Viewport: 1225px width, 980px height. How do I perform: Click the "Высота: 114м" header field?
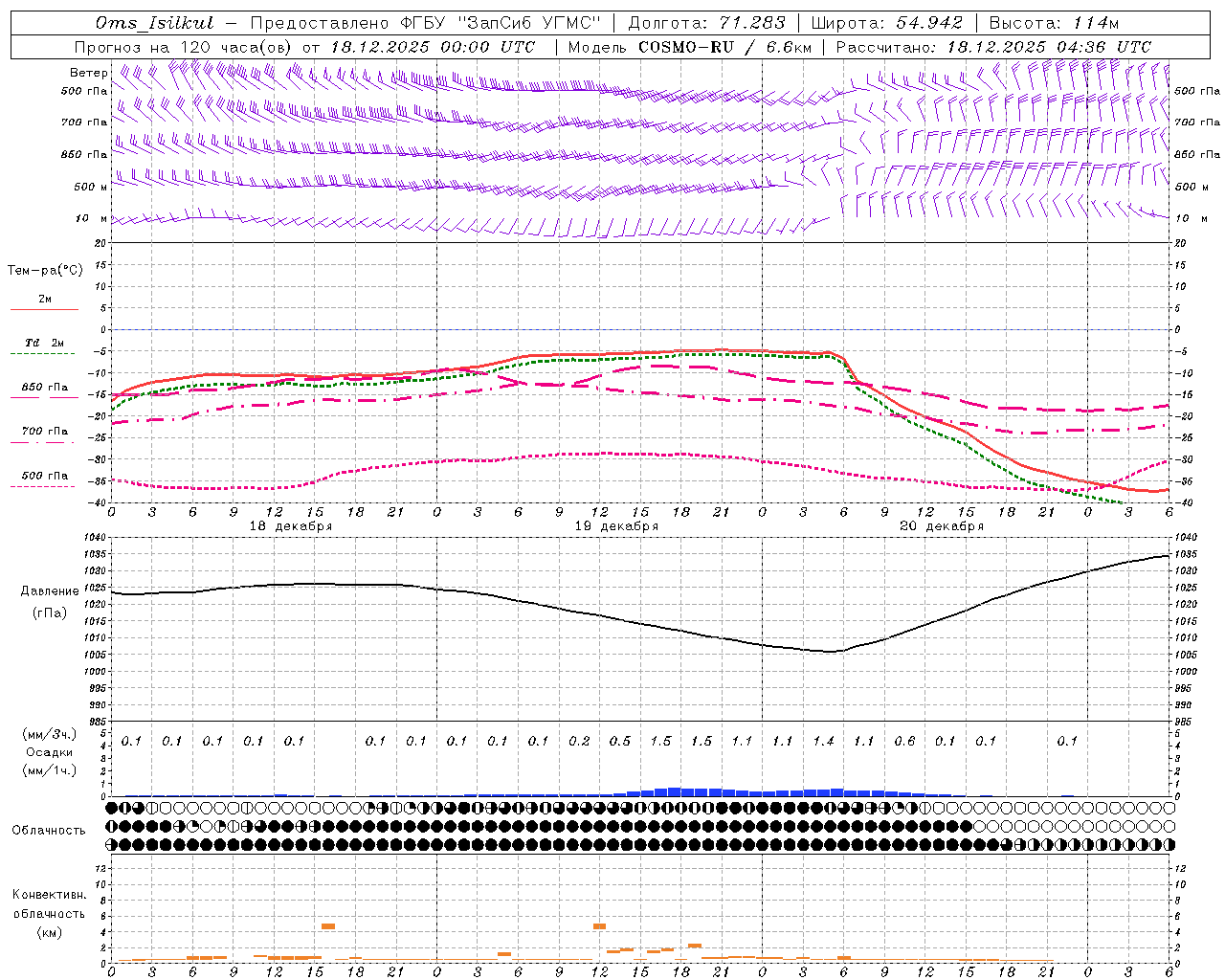click(1054, 23)
